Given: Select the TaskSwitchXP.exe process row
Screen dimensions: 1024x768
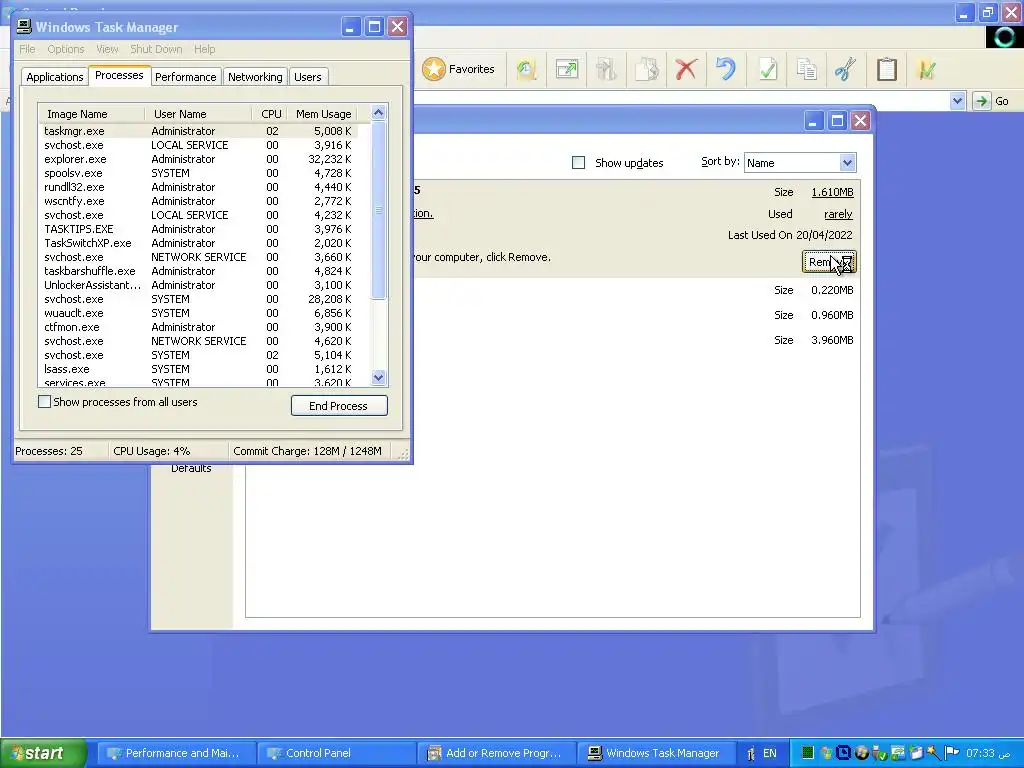Looking at the screenshot, I should pos(199,243).
